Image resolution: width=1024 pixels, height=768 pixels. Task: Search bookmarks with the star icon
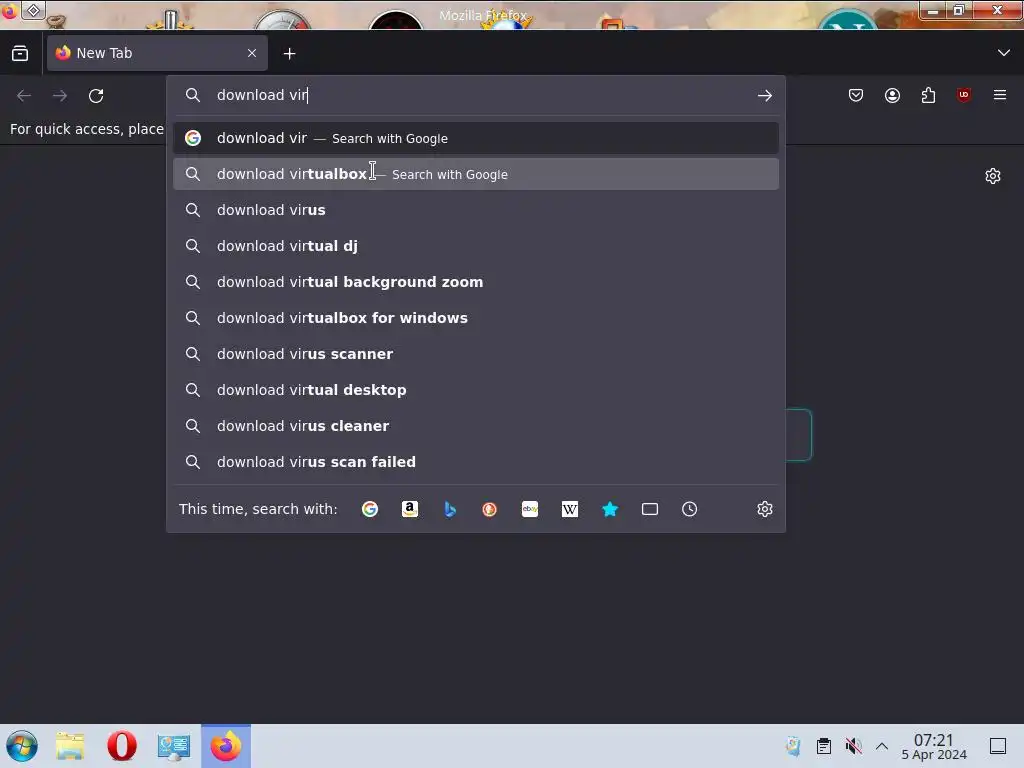coord(610,509)
